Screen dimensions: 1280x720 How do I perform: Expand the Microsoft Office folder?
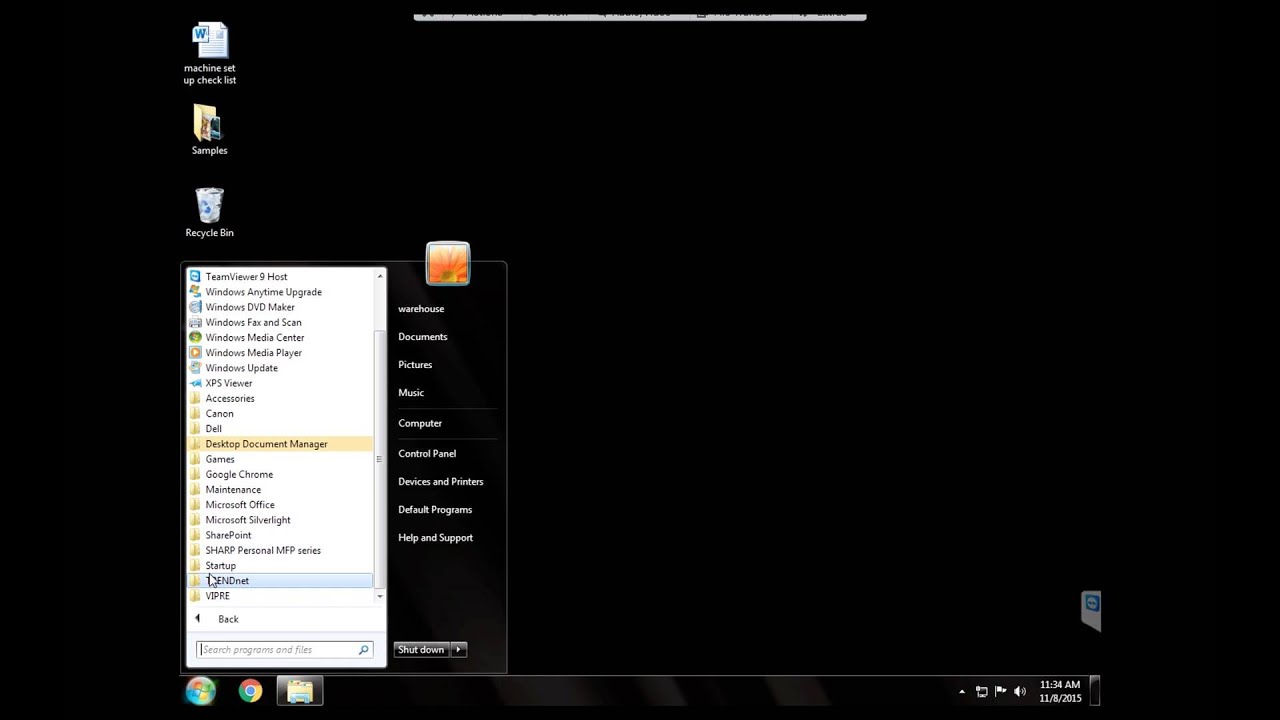point(280,505)
